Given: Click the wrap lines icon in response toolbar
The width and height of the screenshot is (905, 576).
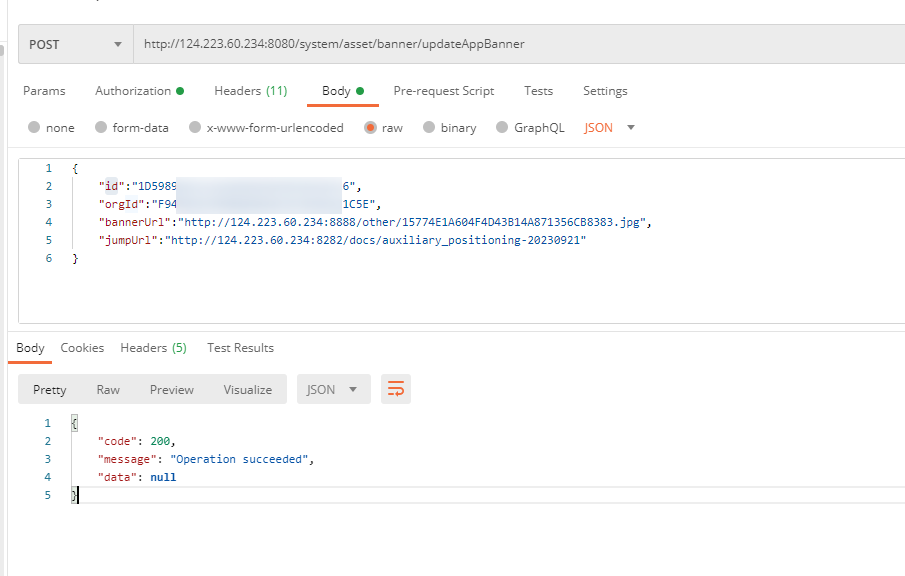Looking at the screenshot, I should [396, 389].
